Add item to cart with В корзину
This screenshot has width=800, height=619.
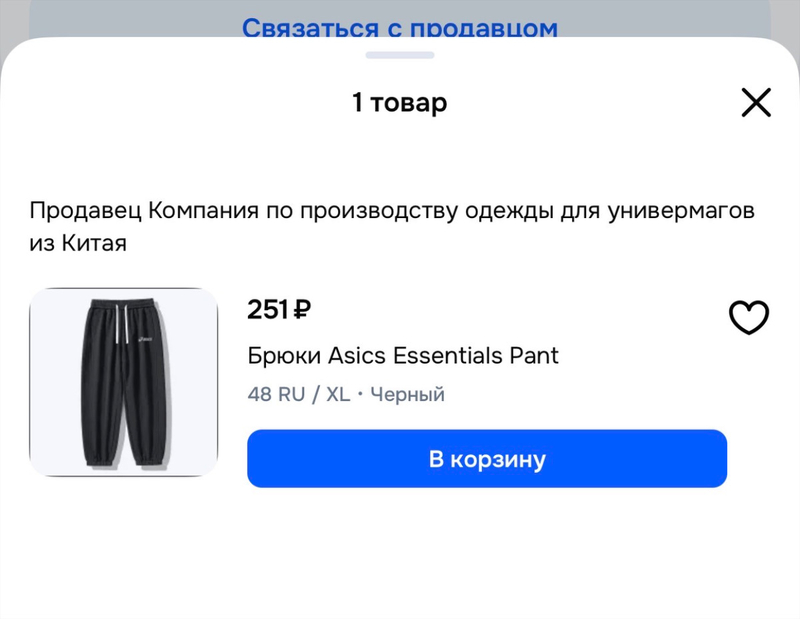click(x=487, y=458)
